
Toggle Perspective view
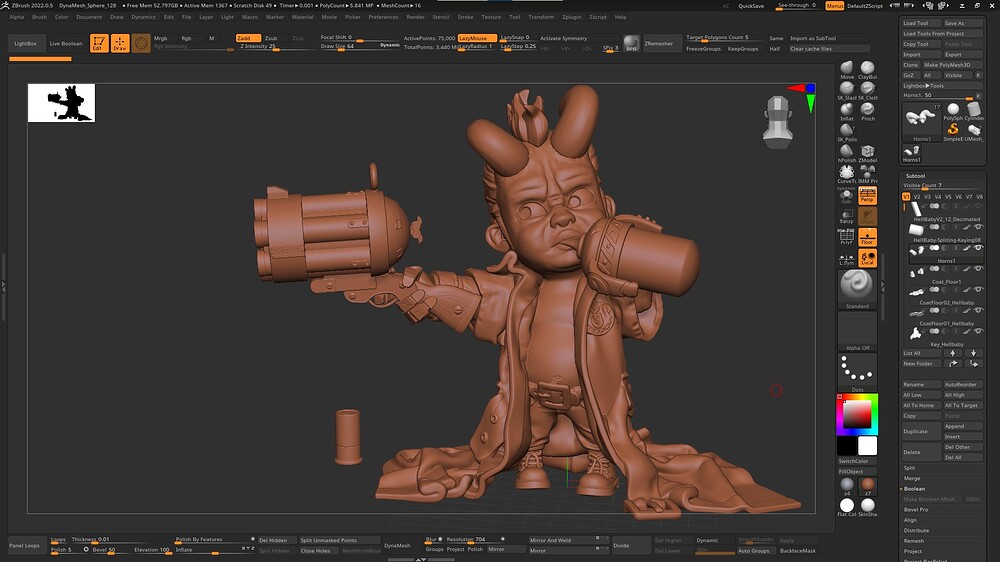(867, 195)
